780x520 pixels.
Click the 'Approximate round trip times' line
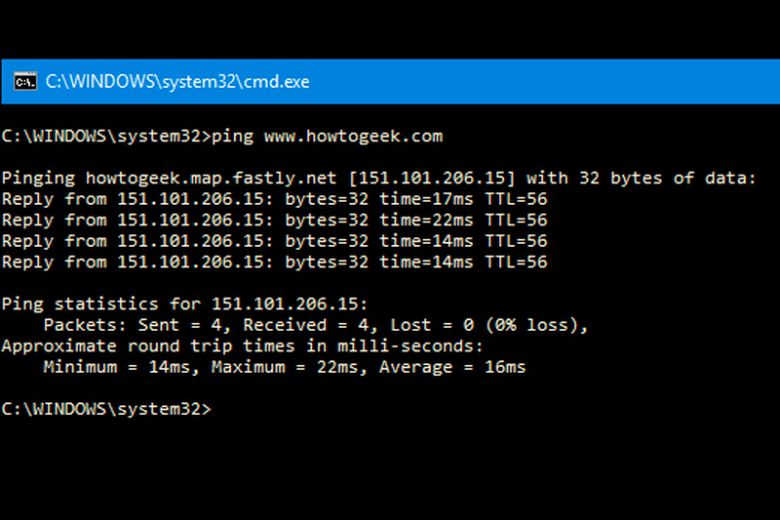[242, 346]
